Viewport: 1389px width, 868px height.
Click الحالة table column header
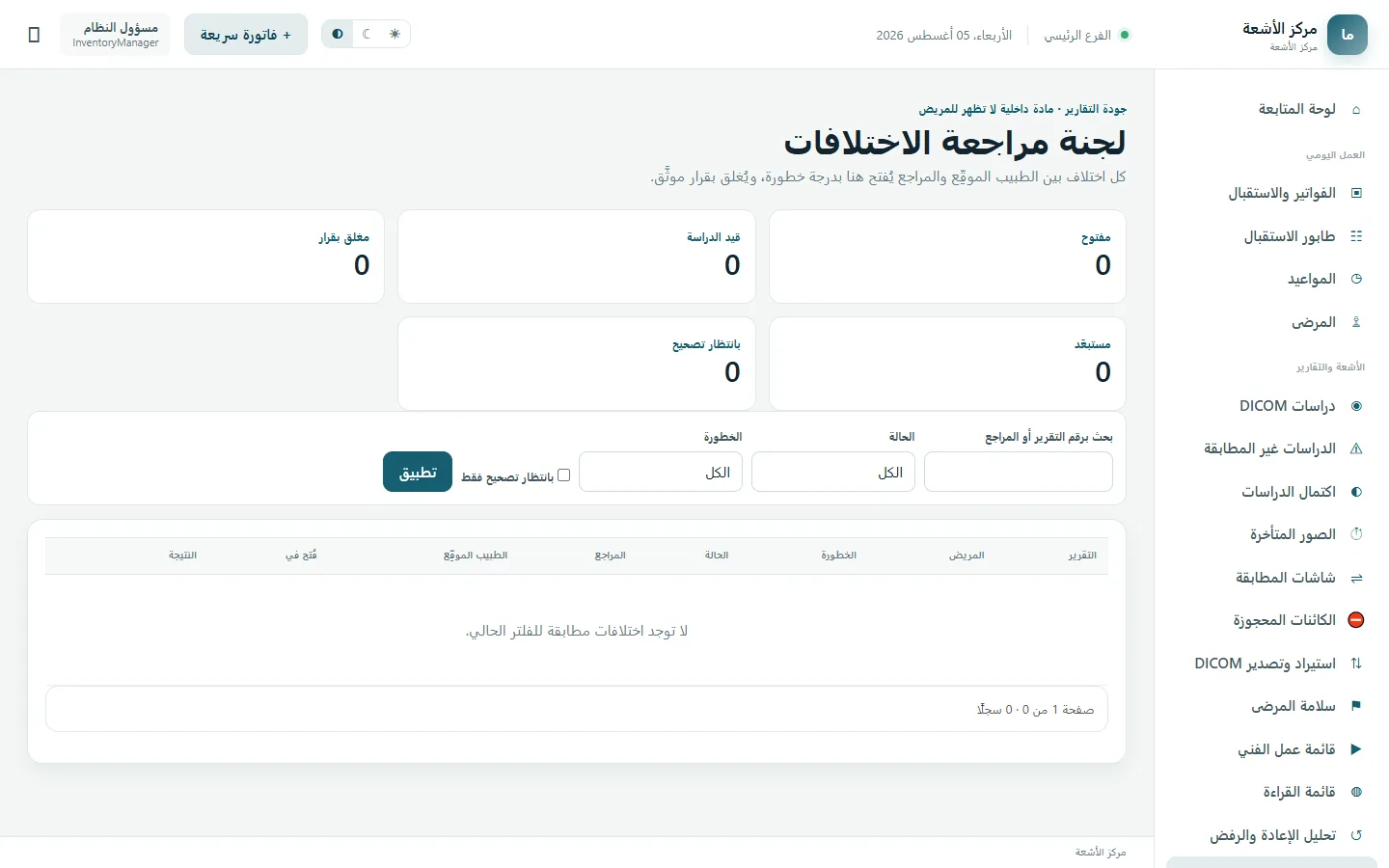[x=717, y=556]
